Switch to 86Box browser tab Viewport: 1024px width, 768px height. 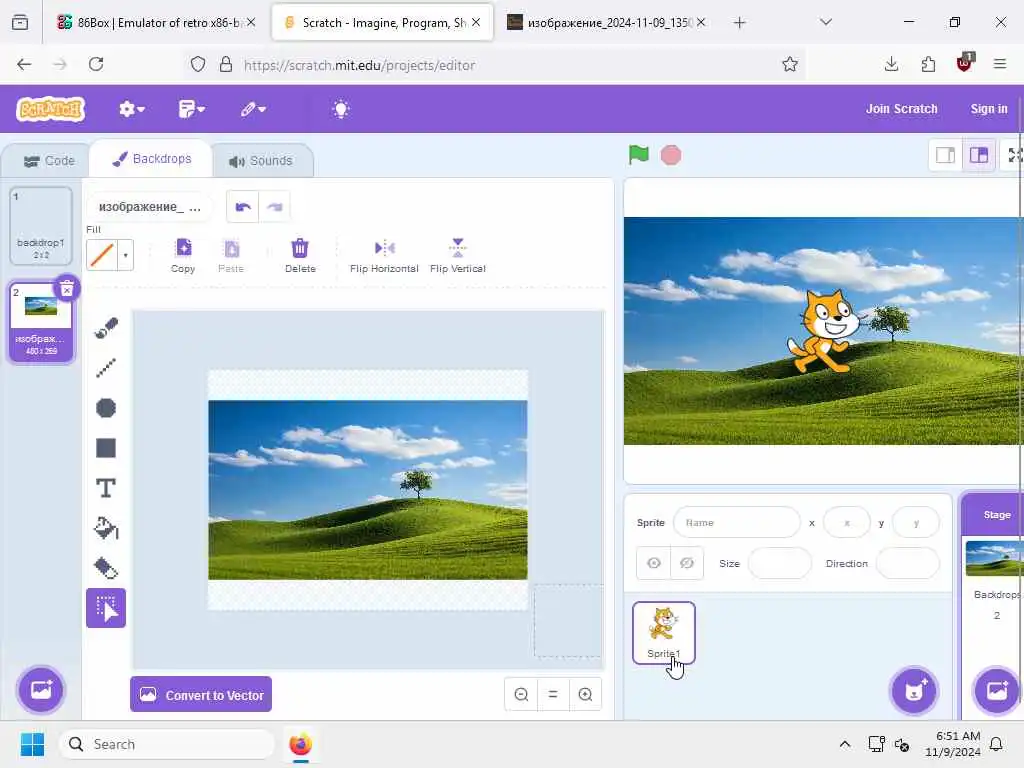[x=155, y=22]
